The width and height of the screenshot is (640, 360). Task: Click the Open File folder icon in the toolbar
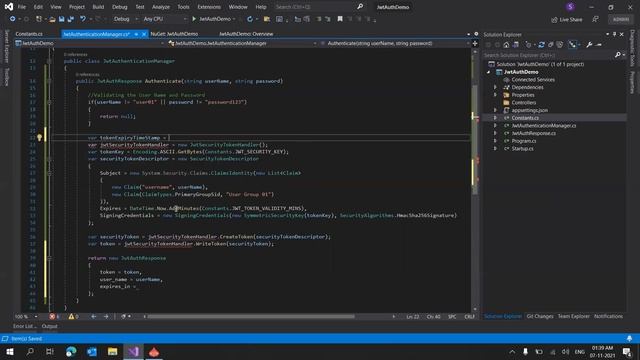click(x=52, y=19)
